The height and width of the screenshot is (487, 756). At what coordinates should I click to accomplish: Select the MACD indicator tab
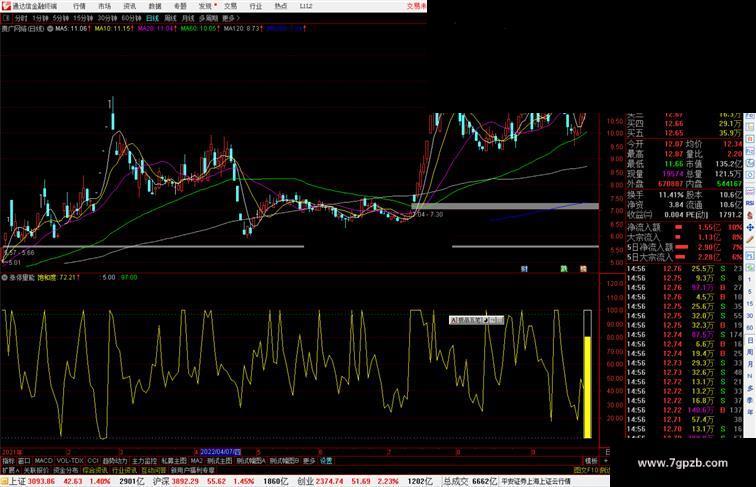point(43,461)
